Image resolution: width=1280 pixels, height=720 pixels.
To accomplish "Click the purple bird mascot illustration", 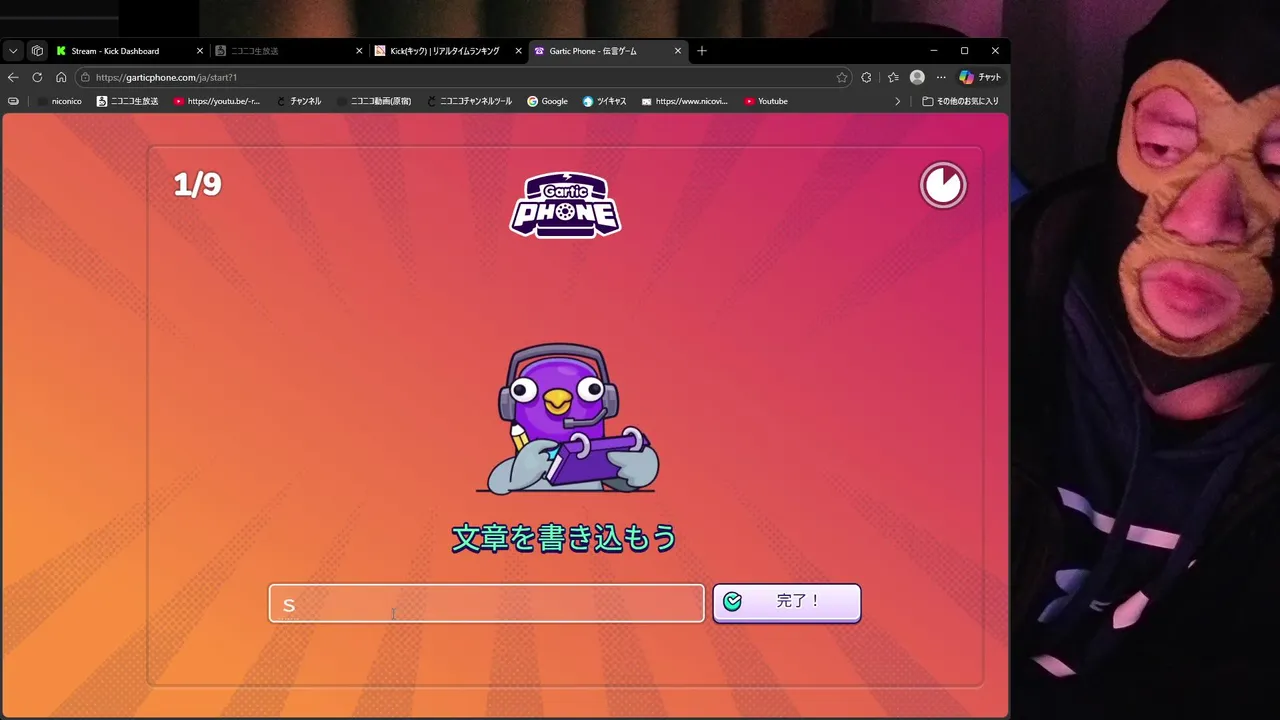I will (567, 419).
